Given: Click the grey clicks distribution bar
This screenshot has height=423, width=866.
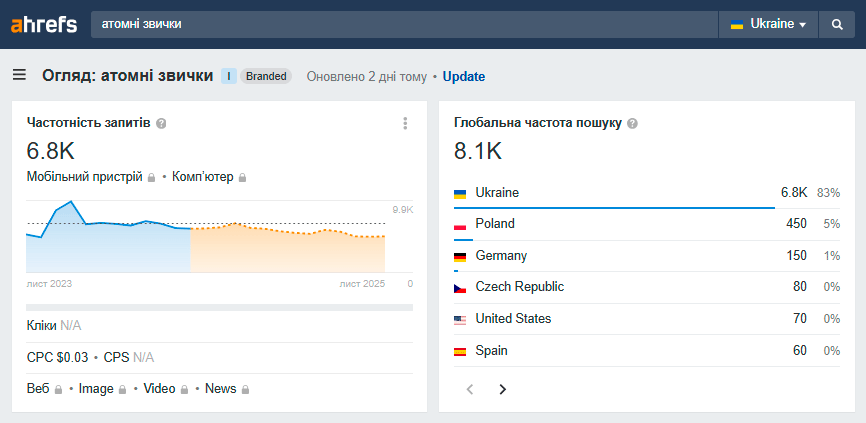Looking at the screenshot, I should point(219,308).
